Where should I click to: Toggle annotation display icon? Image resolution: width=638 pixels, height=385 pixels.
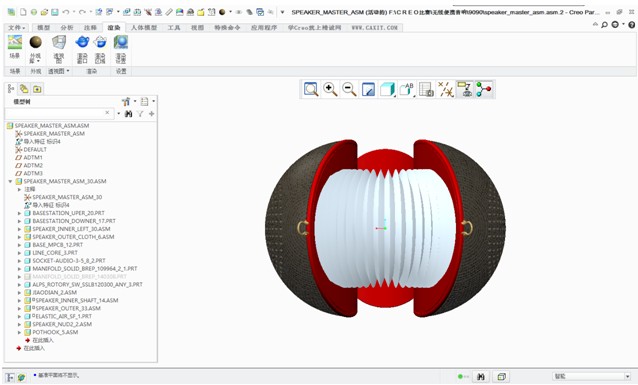pyautogui.click(x=465, y=89)
